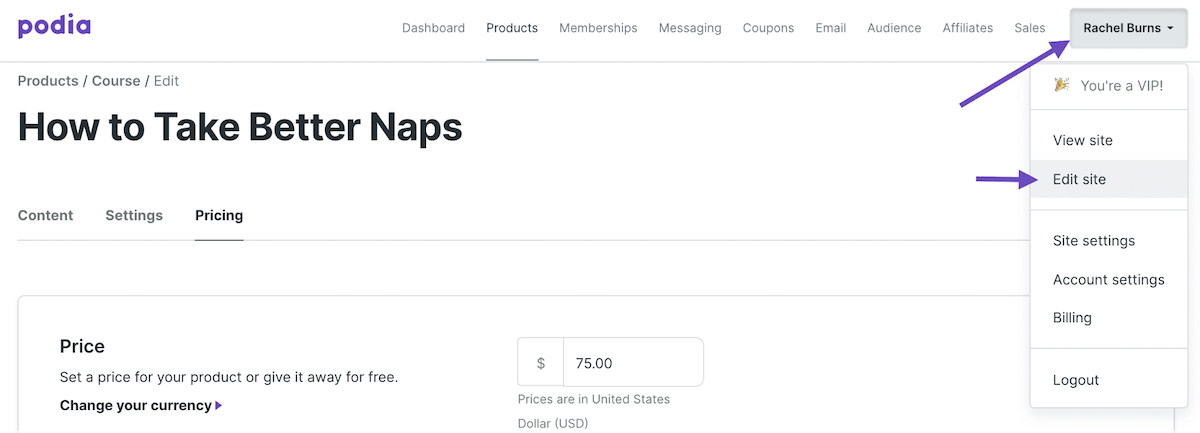This screenshot has width=1200, height=433.
Task: Switch to the Content tab
Action: point(45,215)
